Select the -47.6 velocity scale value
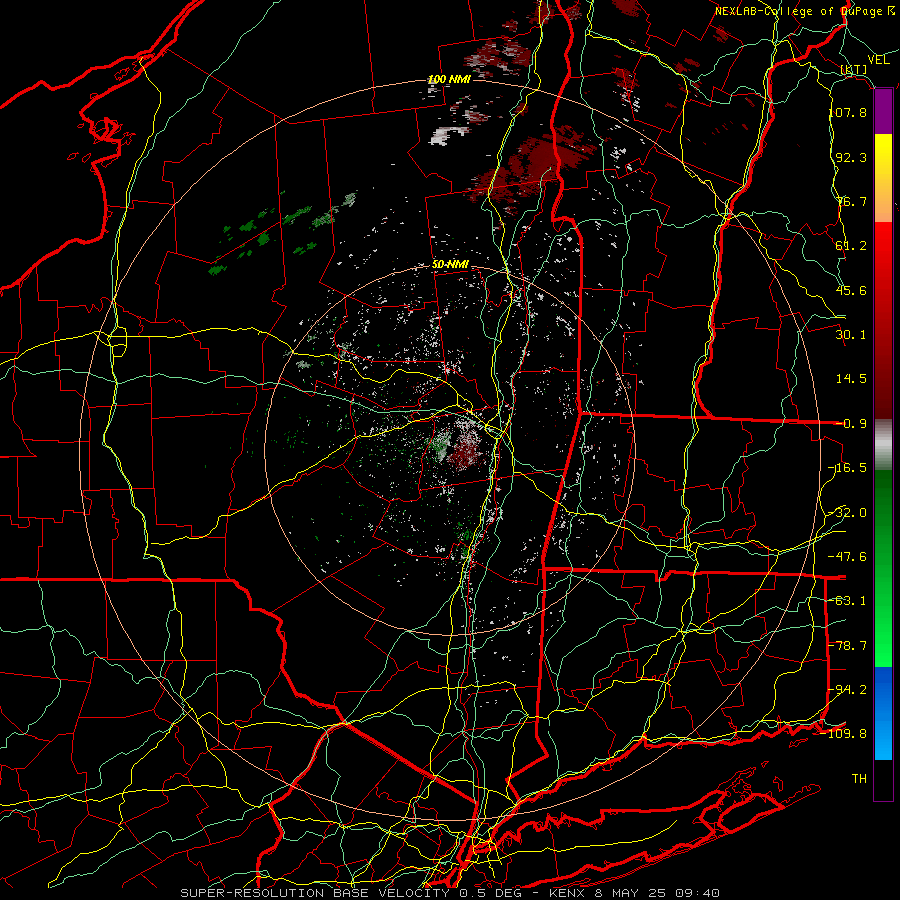The width and height of the screenshot is (900, 900). tap(848, 557)
